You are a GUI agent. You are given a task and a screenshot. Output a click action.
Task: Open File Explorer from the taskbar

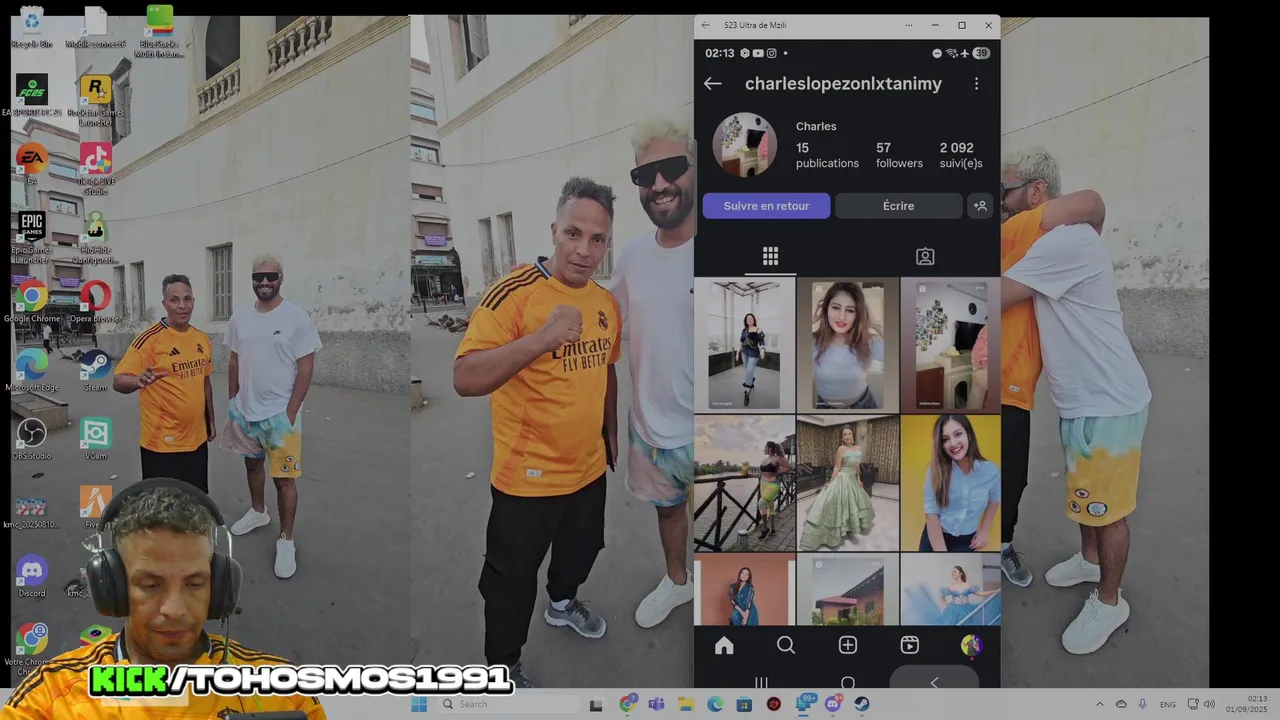pos(686,704)
